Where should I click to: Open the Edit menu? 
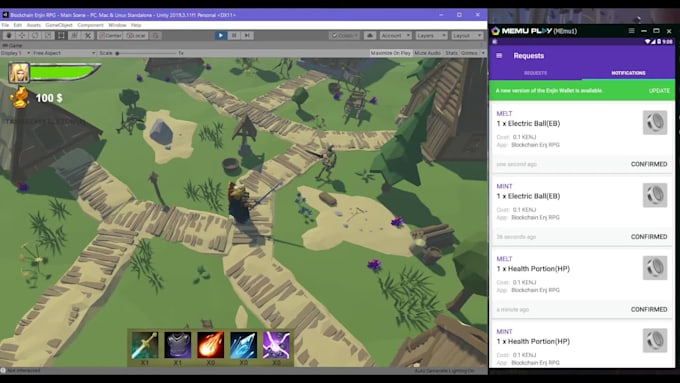(17, 25)
